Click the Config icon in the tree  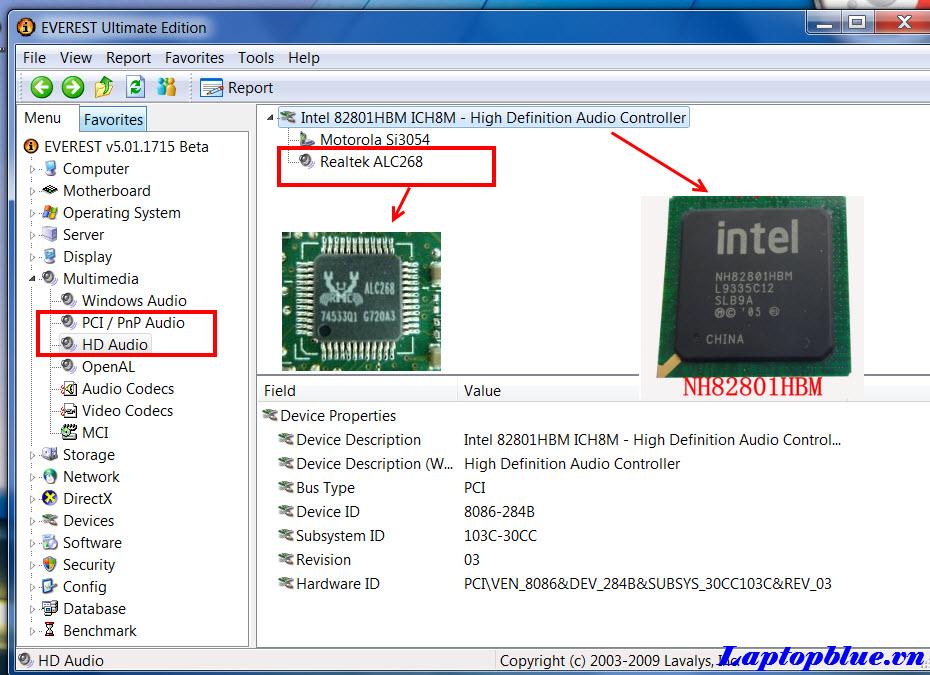pos(50,586)
